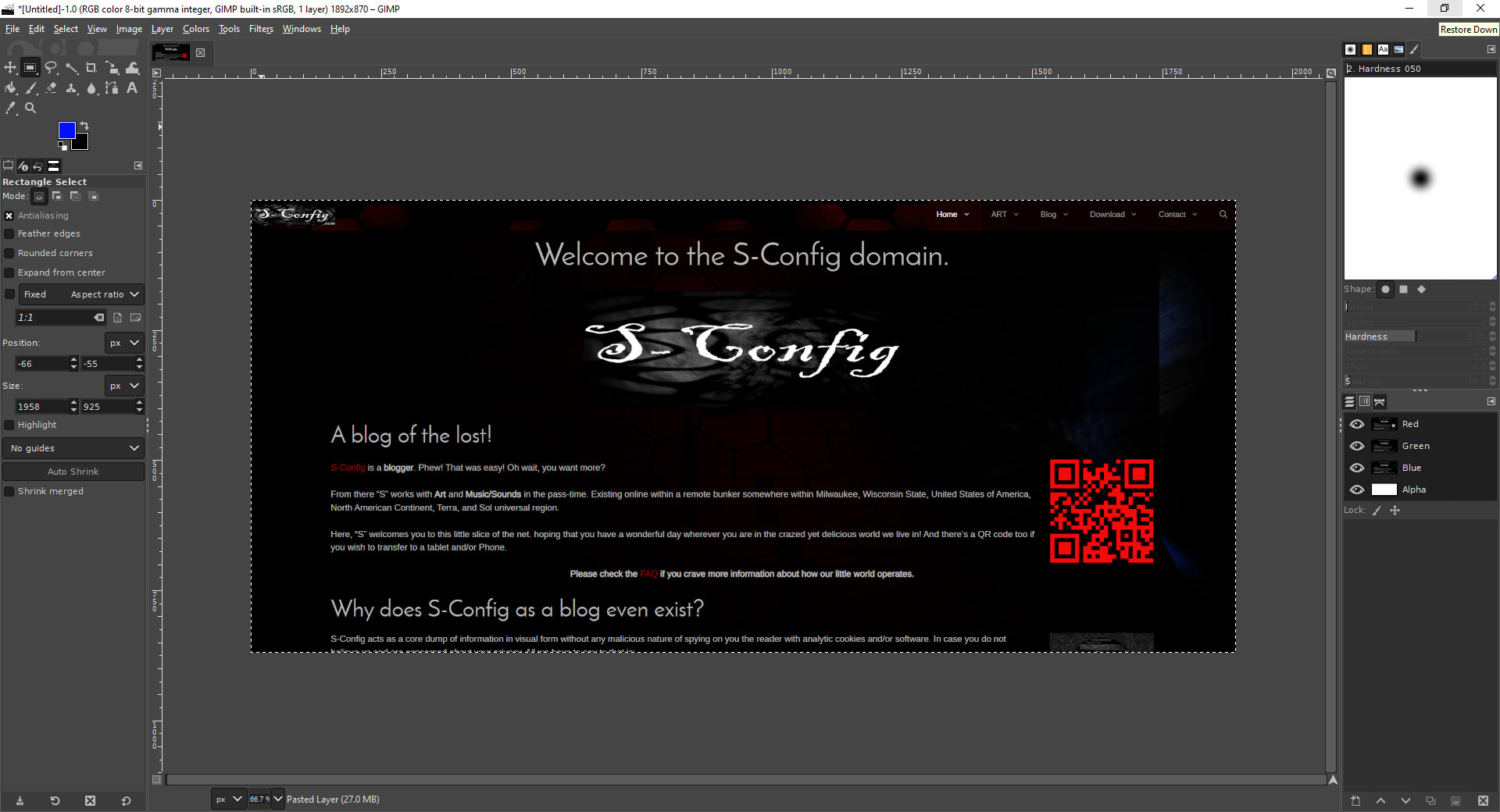The width and height of the screenshot is (1500, 812).
Task: Enable the Fixed aspect ratio checkbox
Action: pos(9,294)
